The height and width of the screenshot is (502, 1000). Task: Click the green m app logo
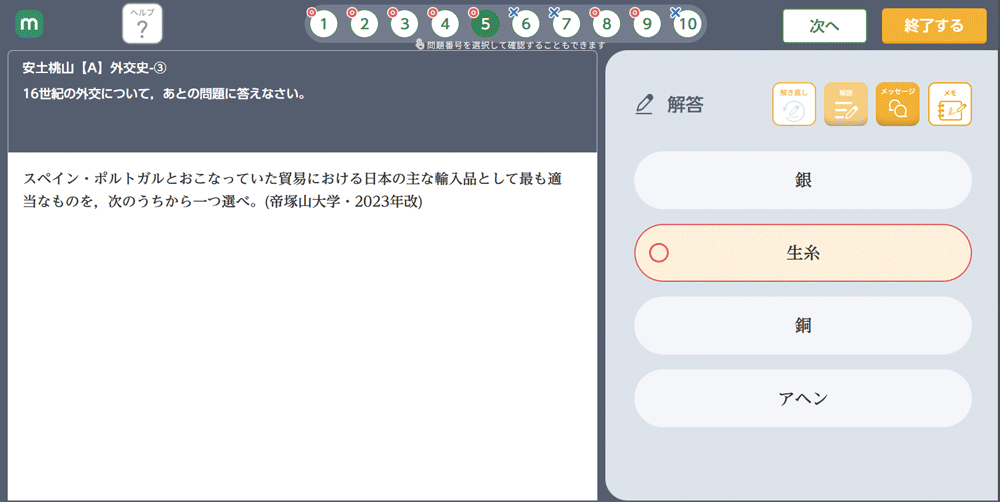pos(29,24)
